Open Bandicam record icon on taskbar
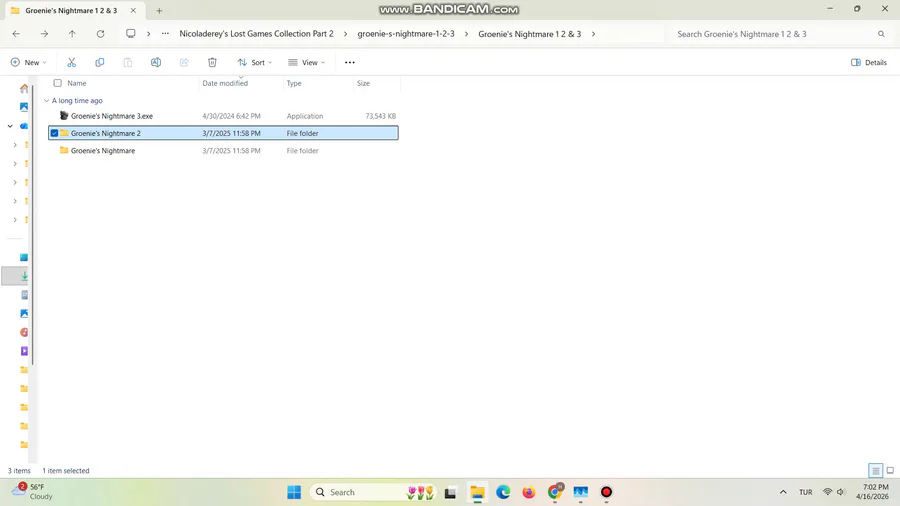900x506 pixels. [606, 492]
